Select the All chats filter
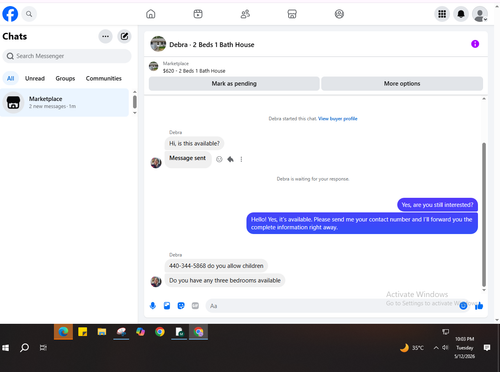This screenshot has width=500, height=372. point(11,78)
